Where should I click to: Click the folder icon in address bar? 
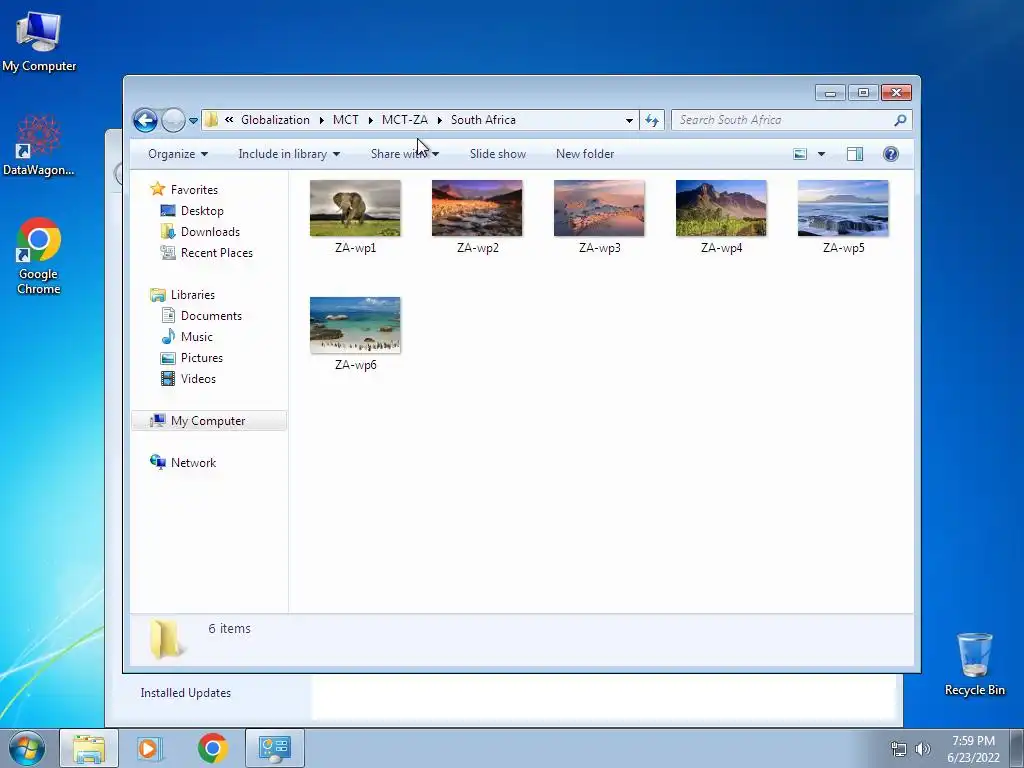point(211,120)
